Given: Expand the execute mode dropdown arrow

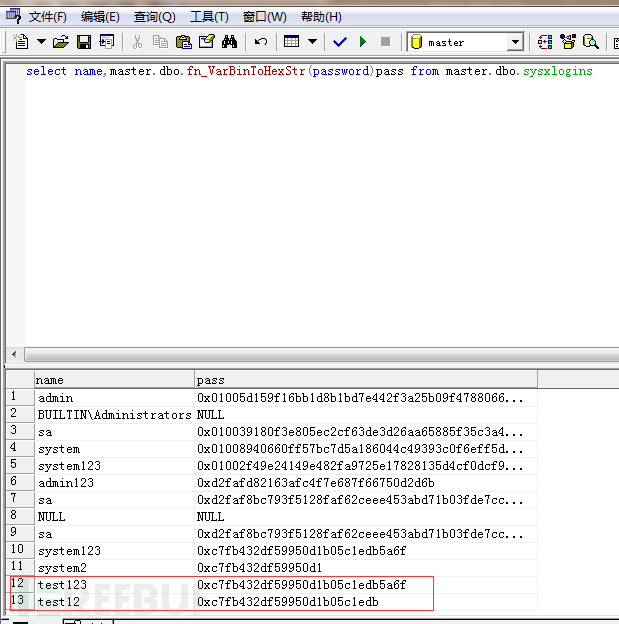Looking at the screenshot, I should [x=312, y=42].
